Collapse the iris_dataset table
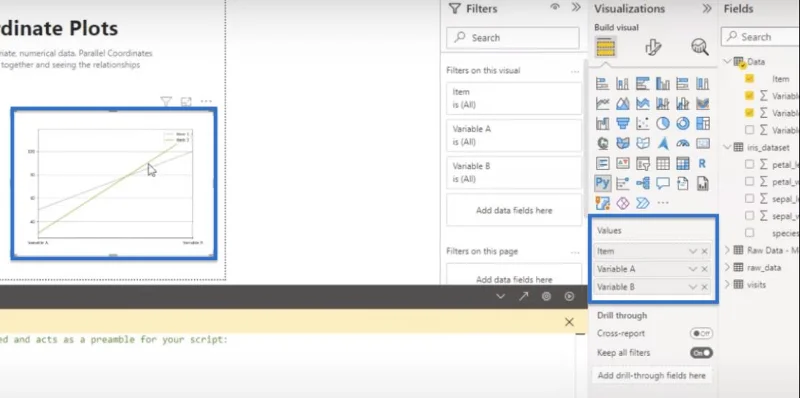Viewport: 800px width, 398px height. coord(727,147)
